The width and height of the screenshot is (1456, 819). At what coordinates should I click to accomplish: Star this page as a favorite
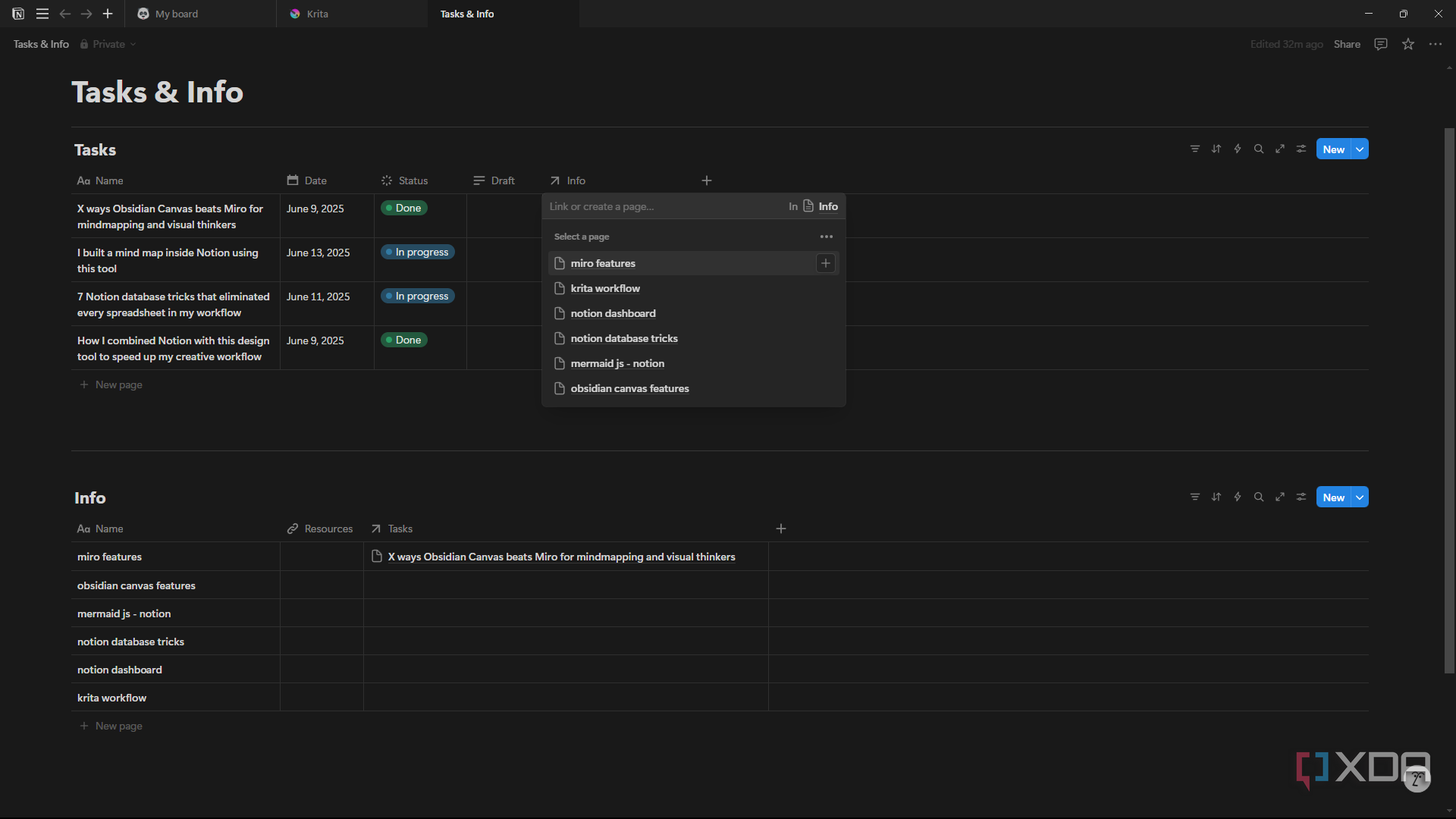1408,44
